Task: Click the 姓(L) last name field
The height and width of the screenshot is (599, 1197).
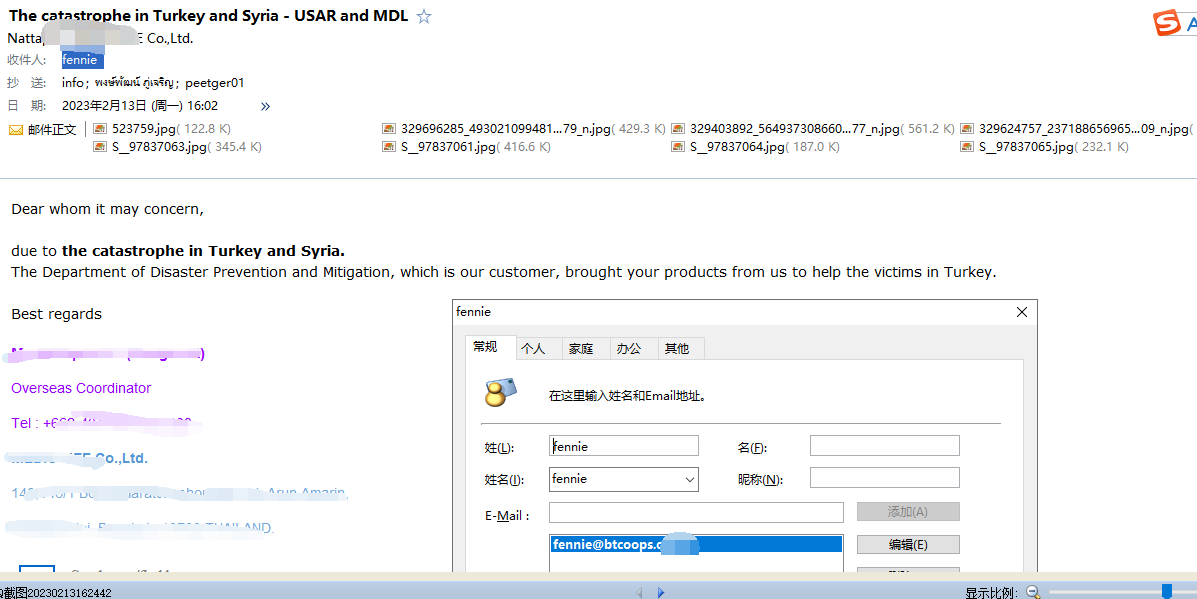Action: pyautogui.click(x=624, y=446)
